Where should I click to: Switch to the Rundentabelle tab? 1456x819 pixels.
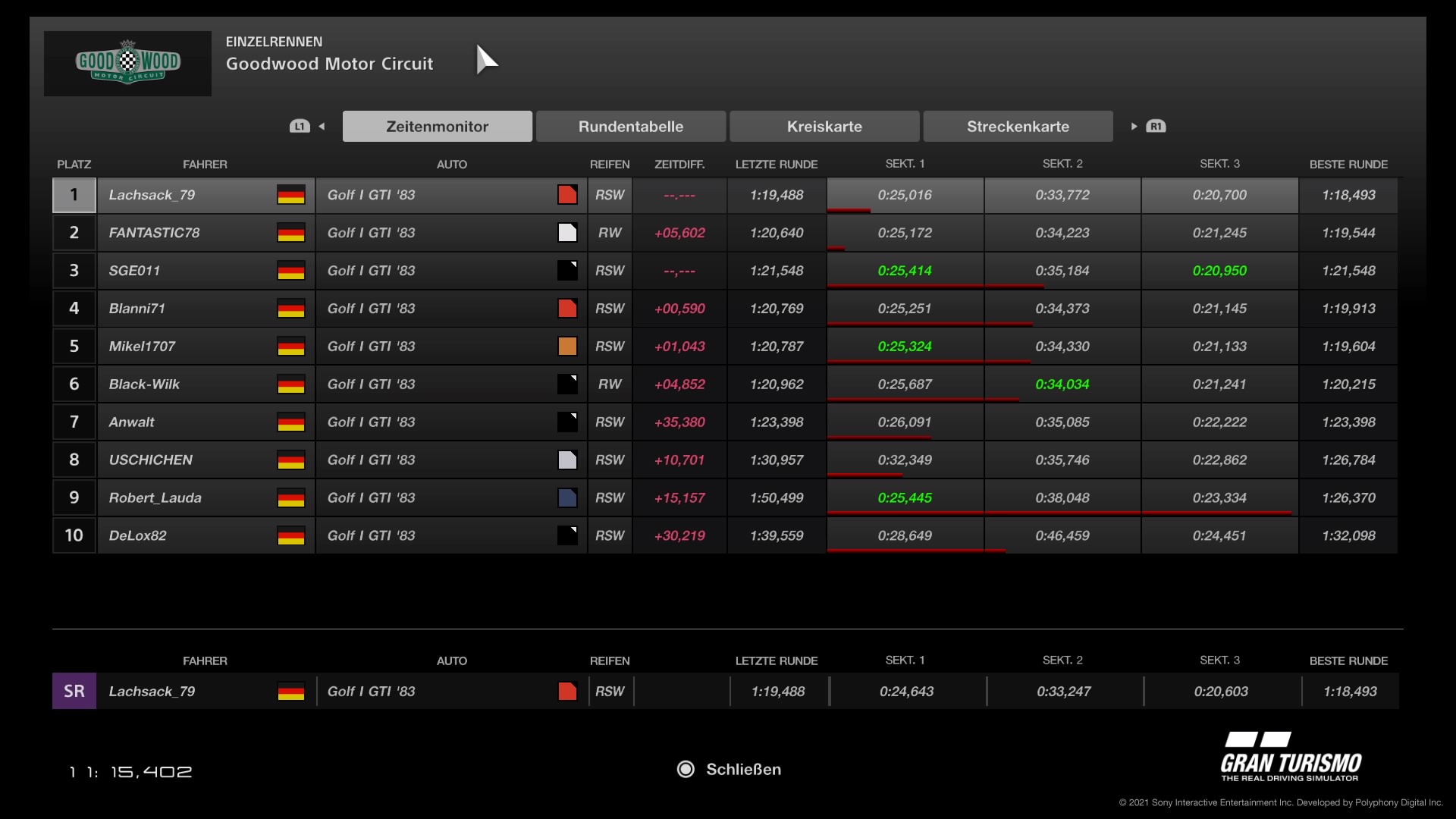630,127
